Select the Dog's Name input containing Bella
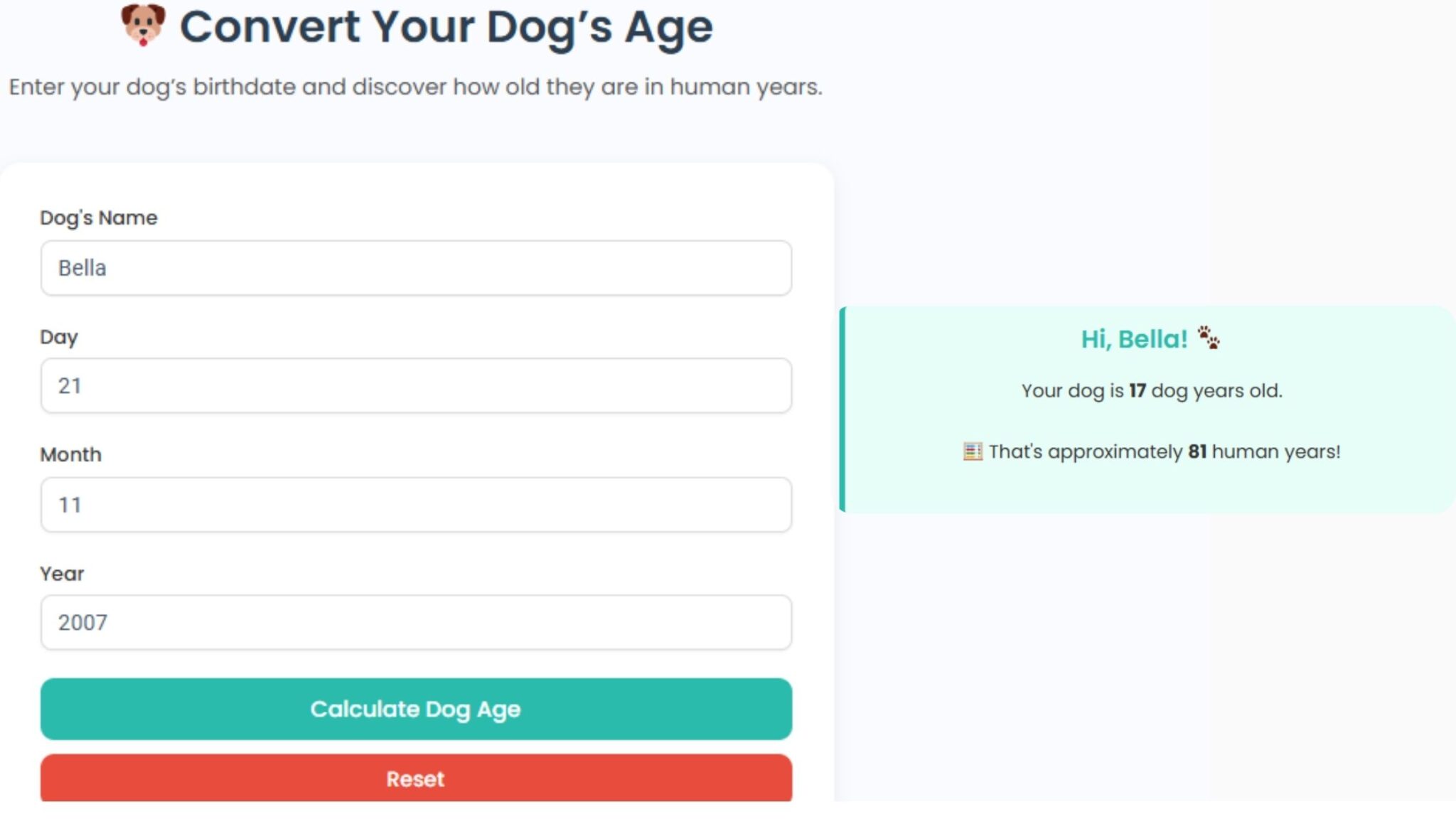The height and width of the screenshot is (819, 1456). [x=415, y=268]
